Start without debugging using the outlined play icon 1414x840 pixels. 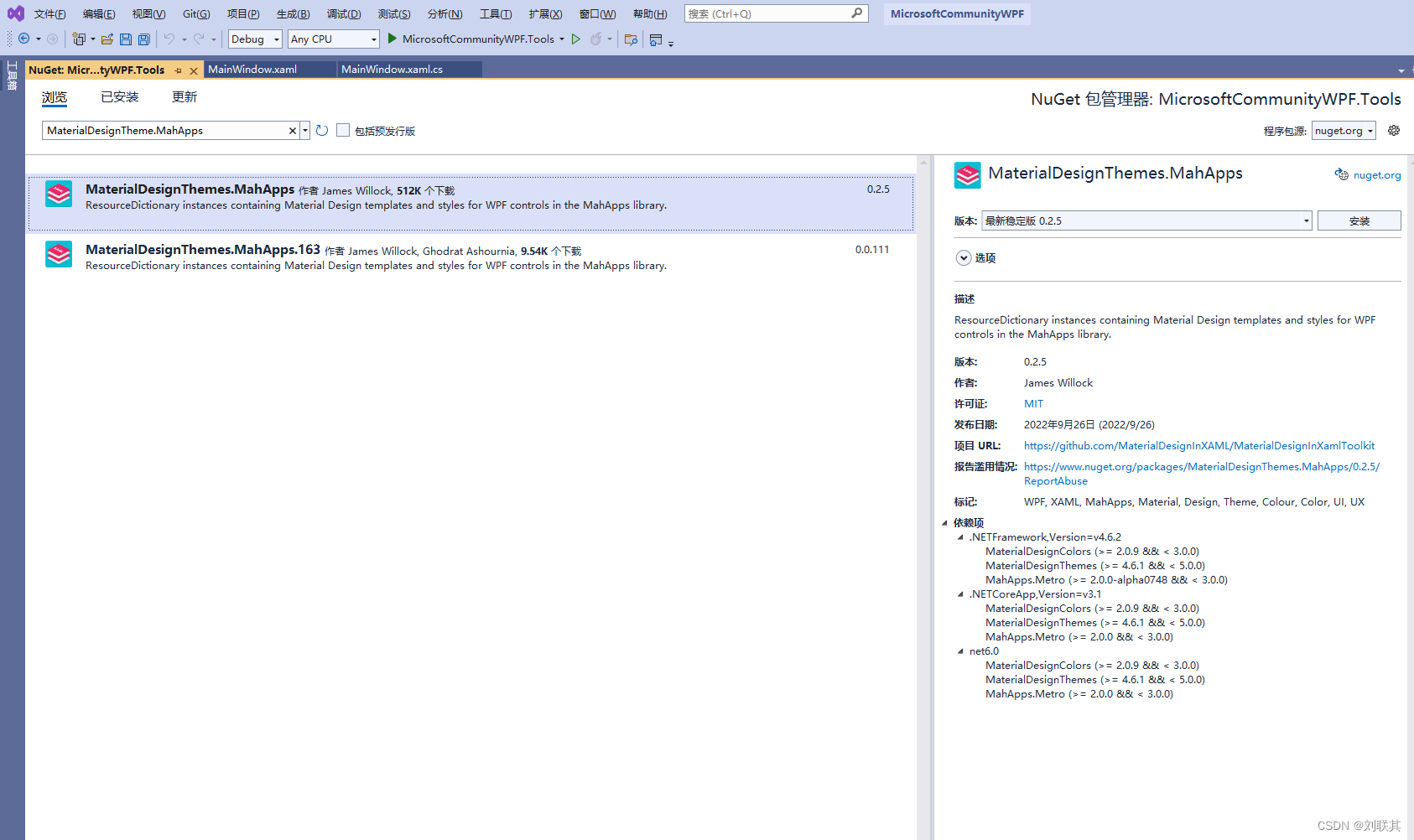pos(576,39)
